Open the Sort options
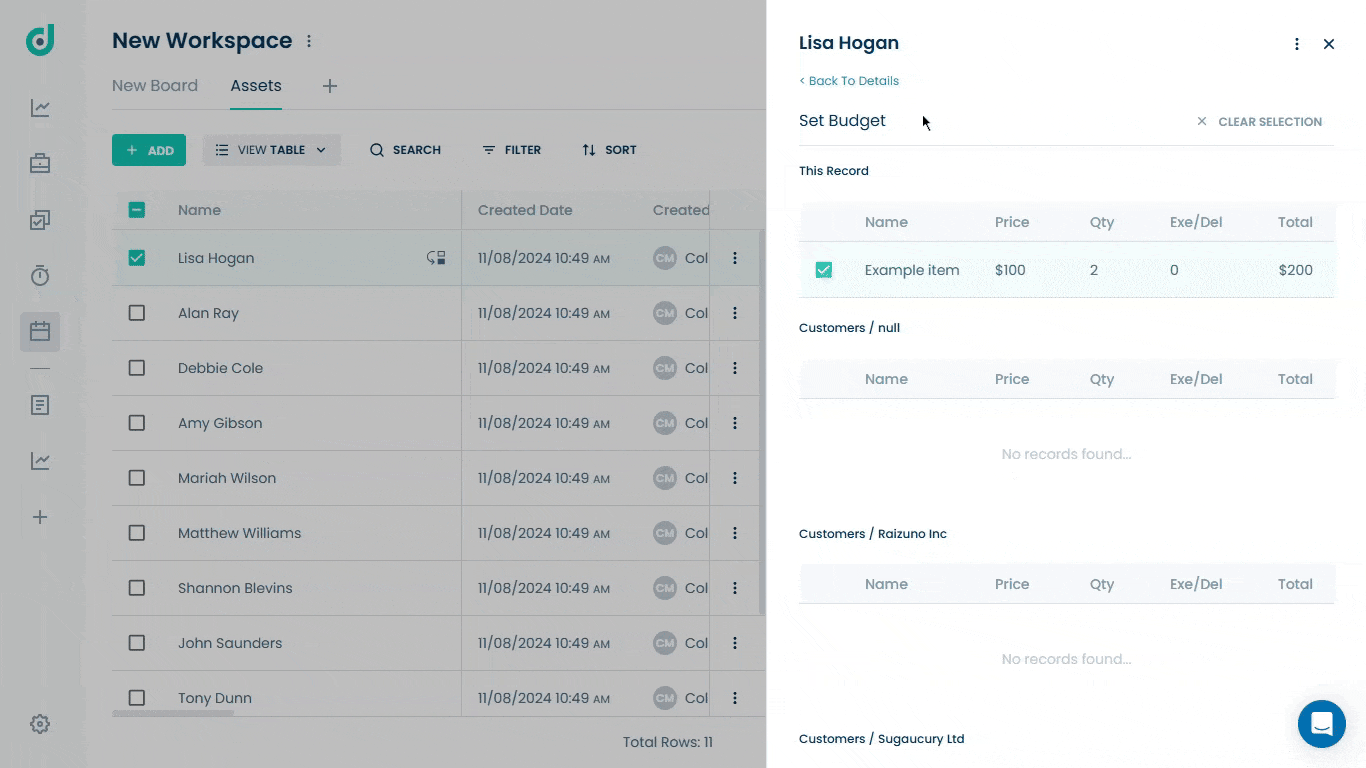Screen dimensions: 1366x768 [609, 150]
